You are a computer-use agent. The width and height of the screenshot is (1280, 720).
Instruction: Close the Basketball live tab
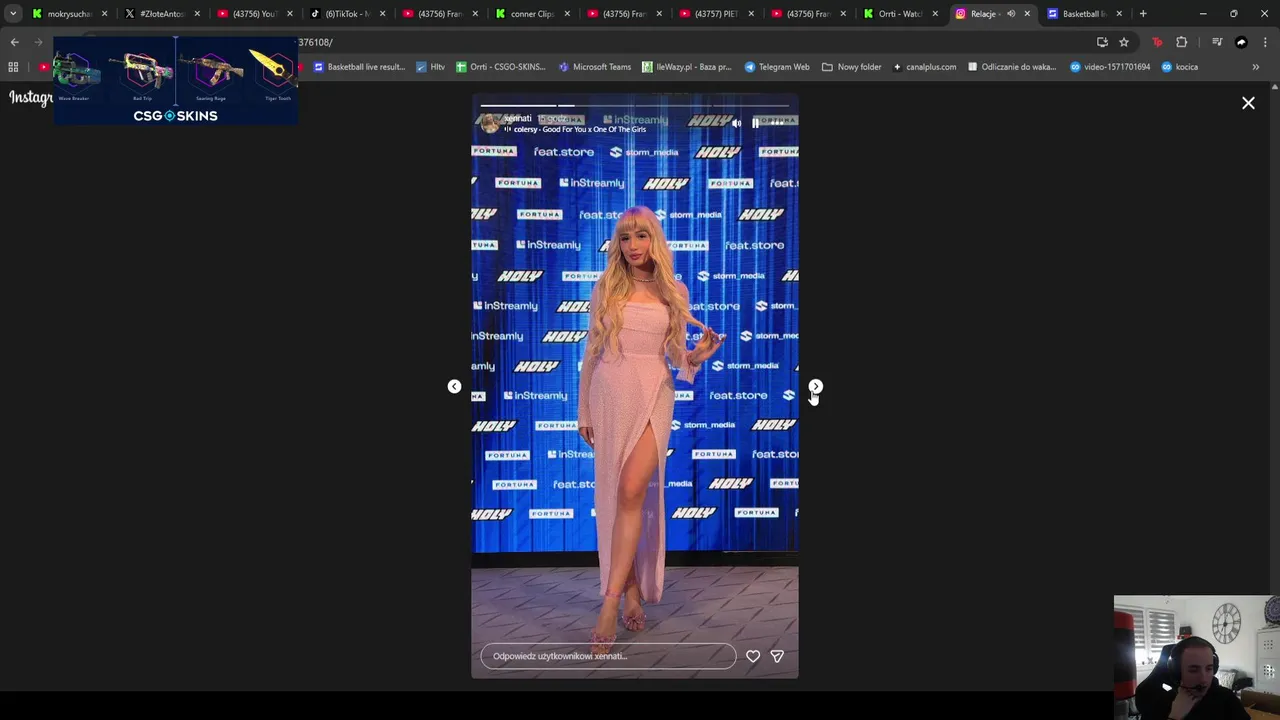(x=1119, y=14)
